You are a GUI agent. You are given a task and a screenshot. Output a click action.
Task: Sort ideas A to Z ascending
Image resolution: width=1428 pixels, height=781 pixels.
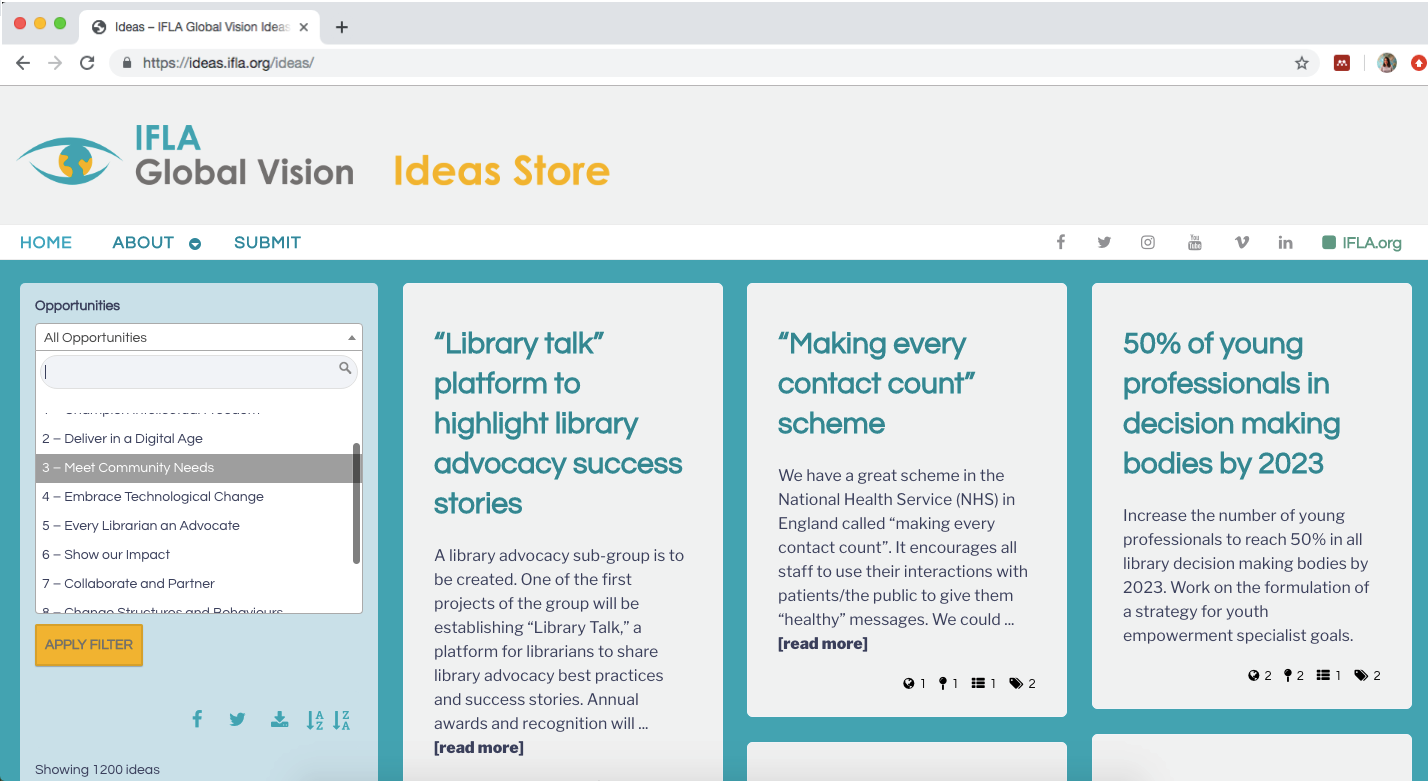coord(315,720)
